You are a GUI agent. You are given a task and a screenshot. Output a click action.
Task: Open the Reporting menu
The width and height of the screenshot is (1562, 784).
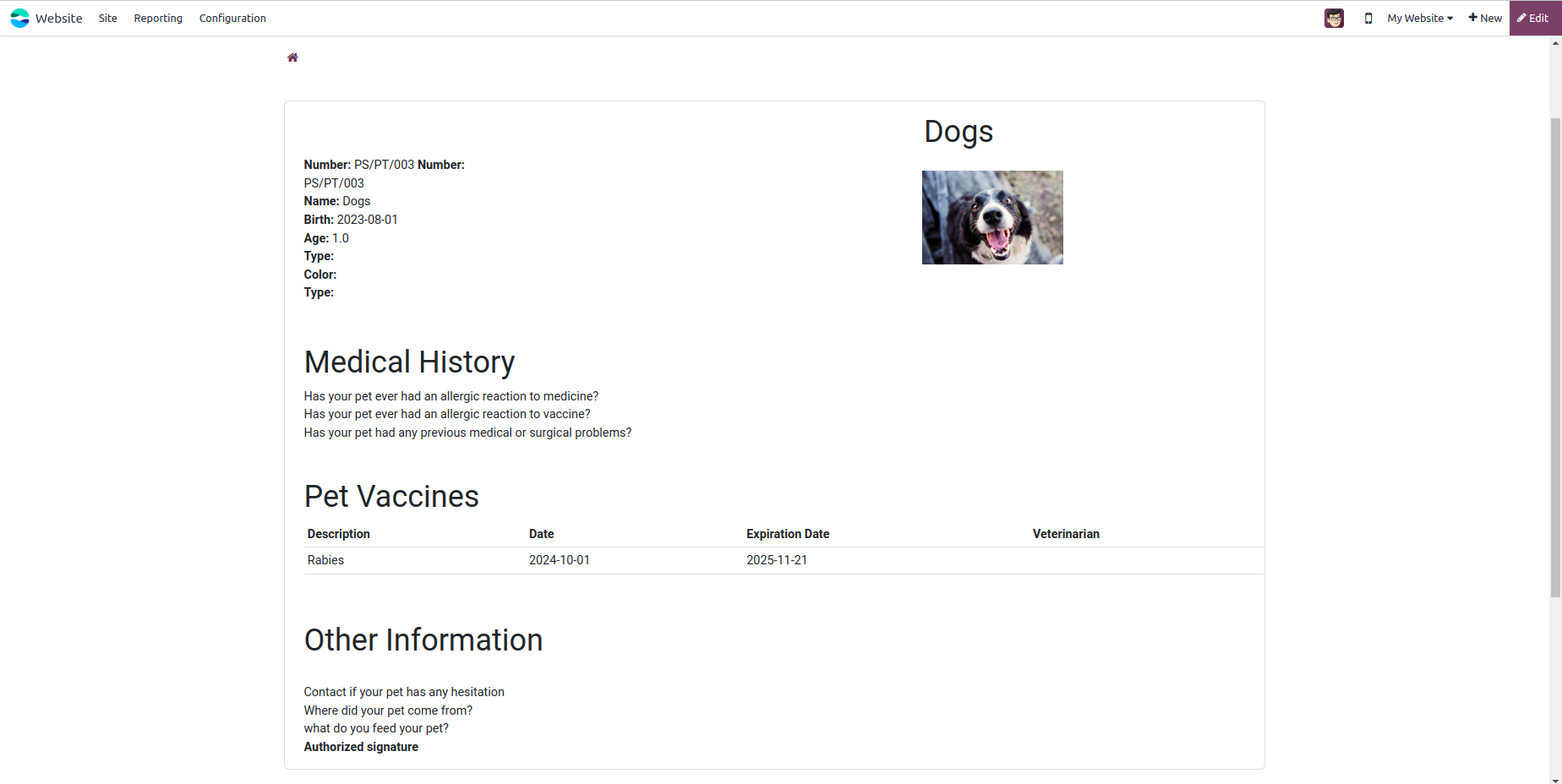[158, 18]
